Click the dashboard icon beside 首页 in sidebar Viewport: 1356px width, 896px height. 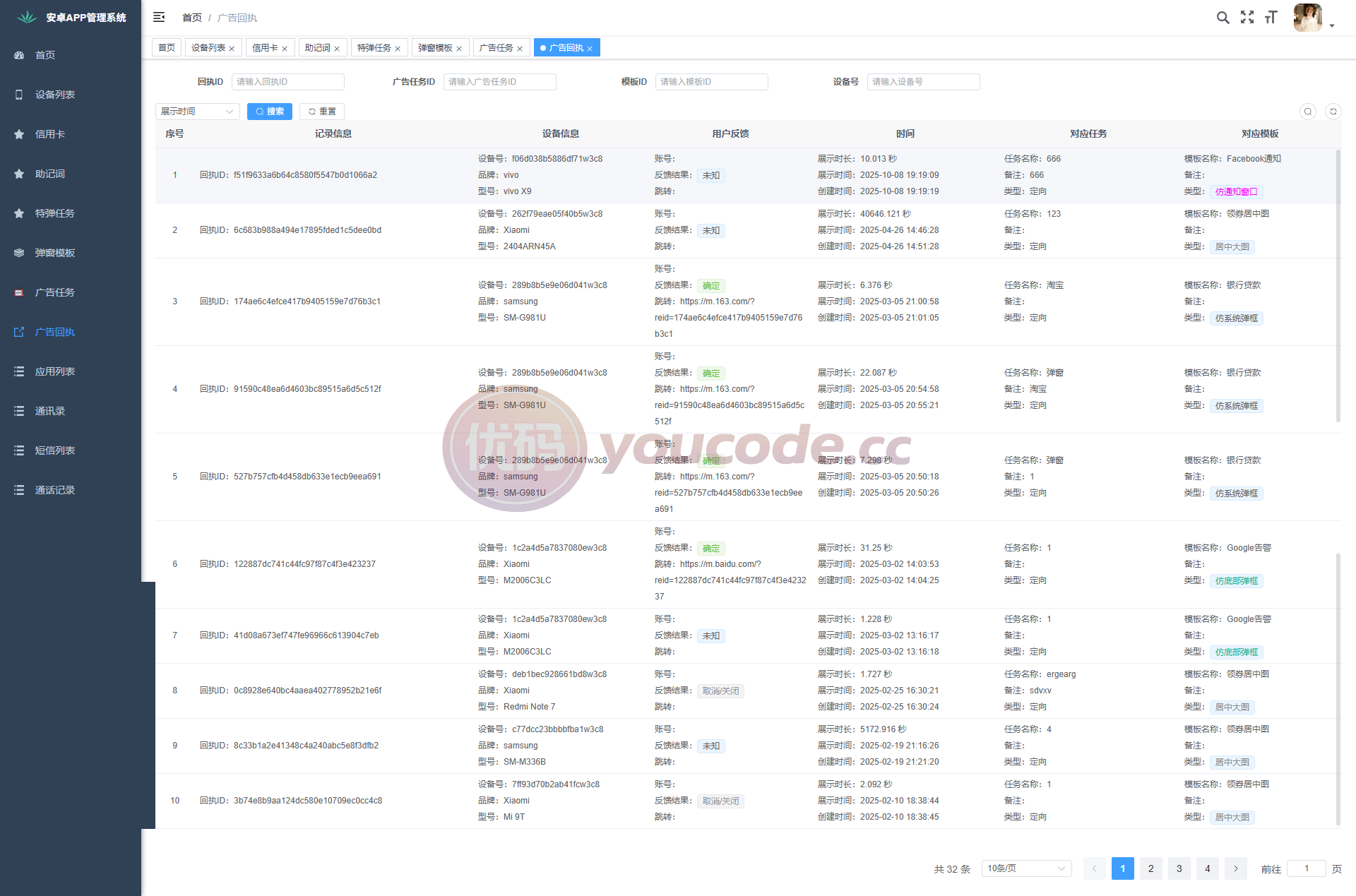19,55
